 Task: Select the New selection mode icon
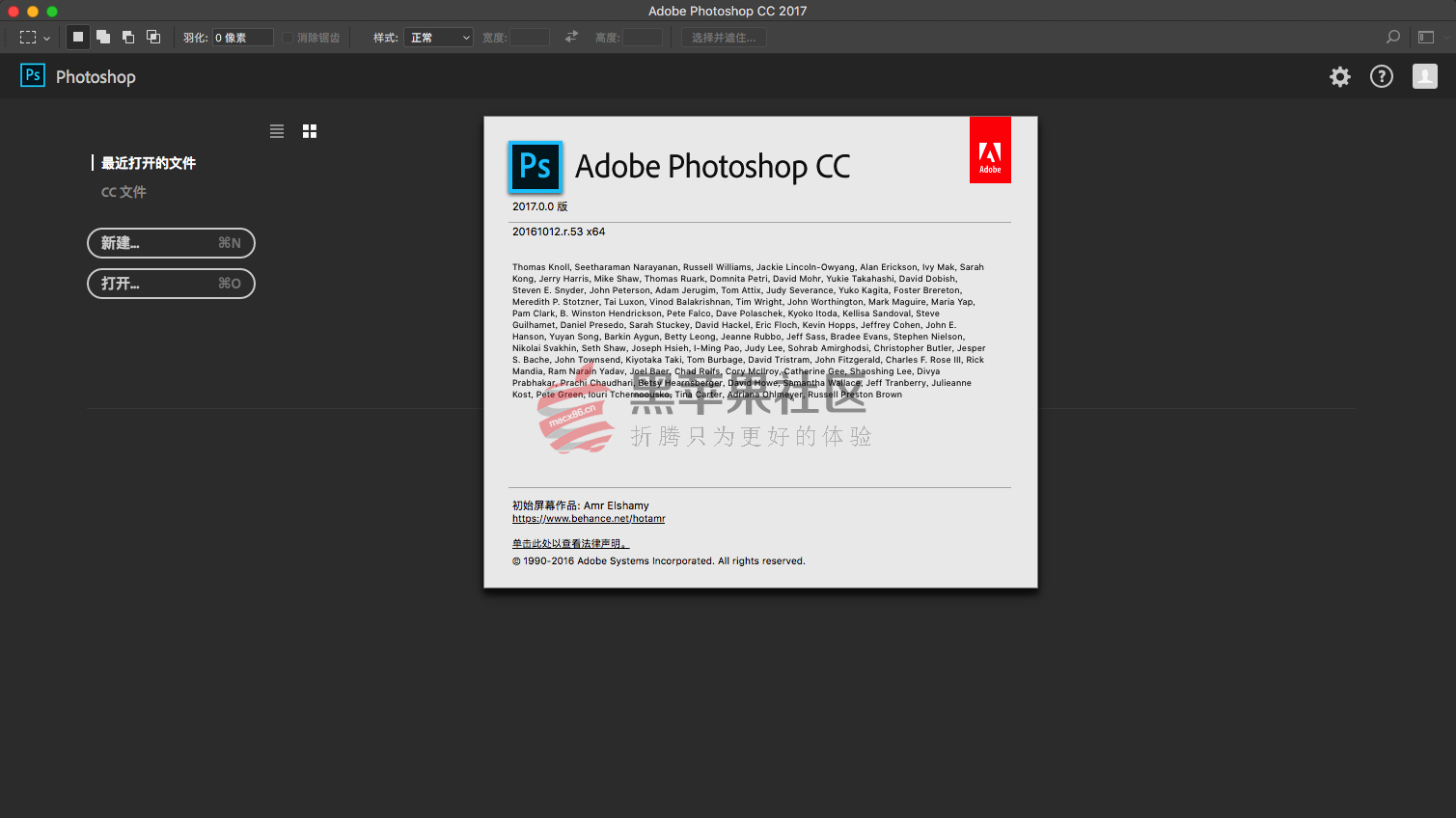point(78,37)
